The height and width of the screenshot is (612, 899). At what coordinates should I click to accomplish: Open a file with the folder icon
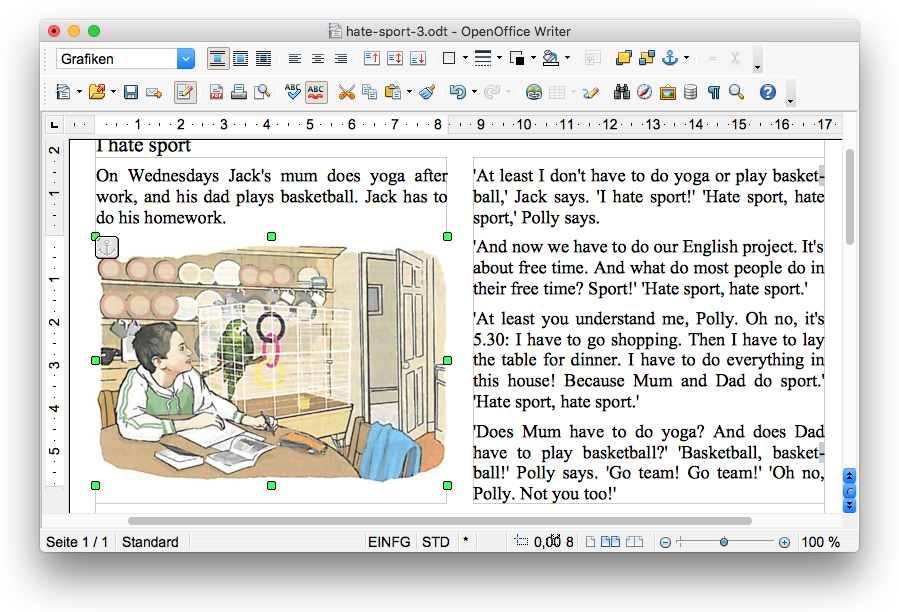(97, 92)
